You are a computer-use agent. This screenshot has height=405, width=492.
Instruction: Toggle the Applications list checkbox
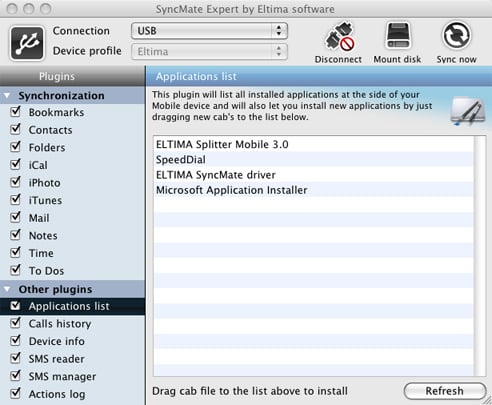[16, 306]
